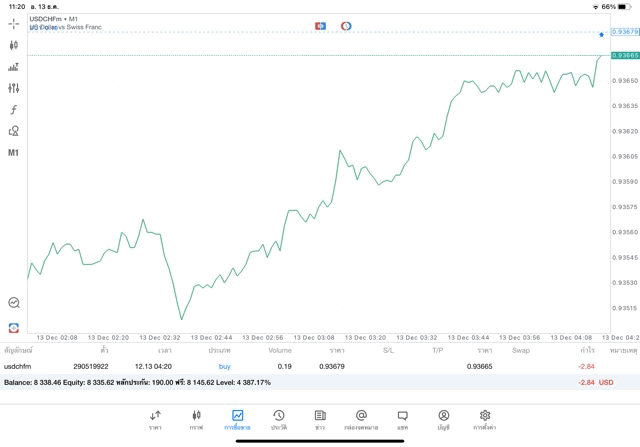Screen dimensions: 640x447
Task: Select the buy order level arrow marker
Action: click(601, 35)
